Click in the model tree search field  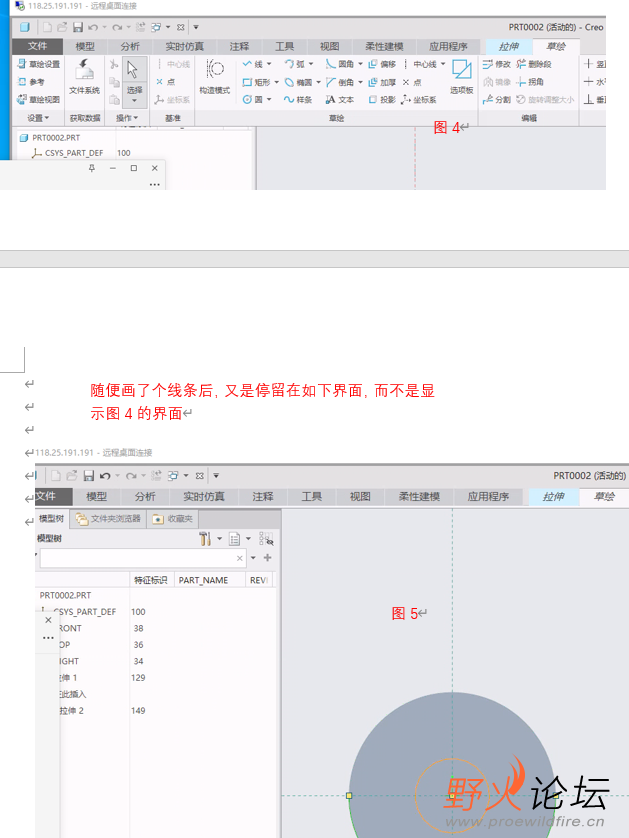(x=142, y=558)
